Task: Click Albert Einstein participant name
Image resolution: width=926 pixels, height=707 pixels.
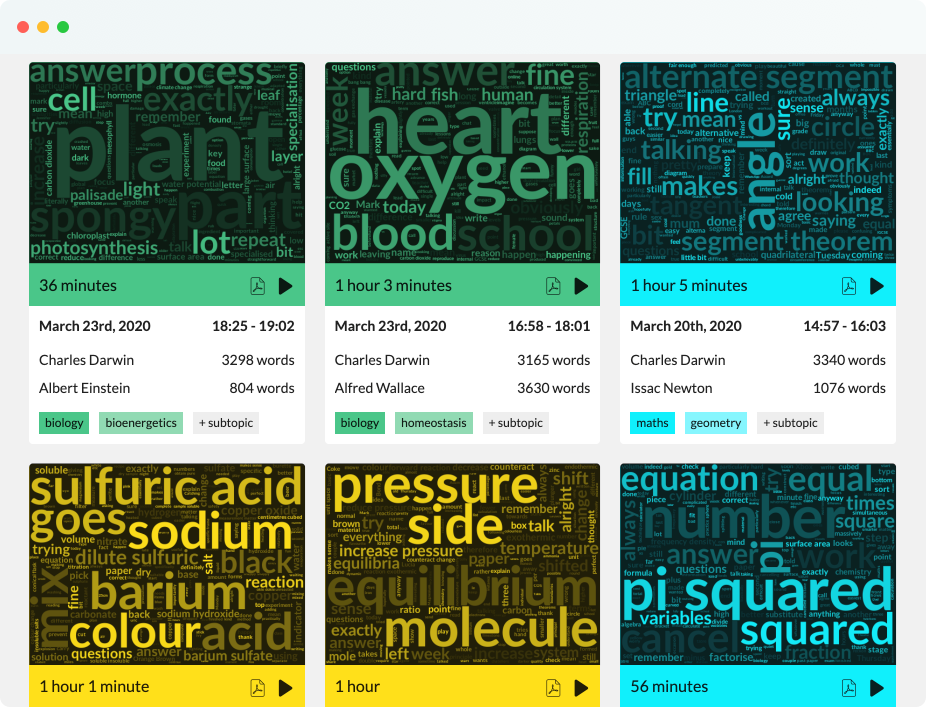Action: (x=84, y=388)
